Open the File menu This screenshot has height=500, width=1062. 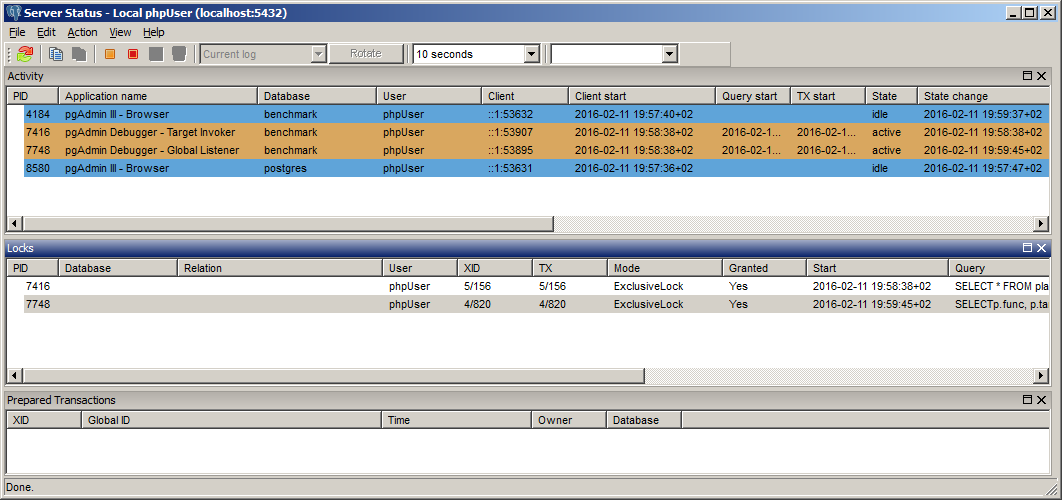pos(17,32)
